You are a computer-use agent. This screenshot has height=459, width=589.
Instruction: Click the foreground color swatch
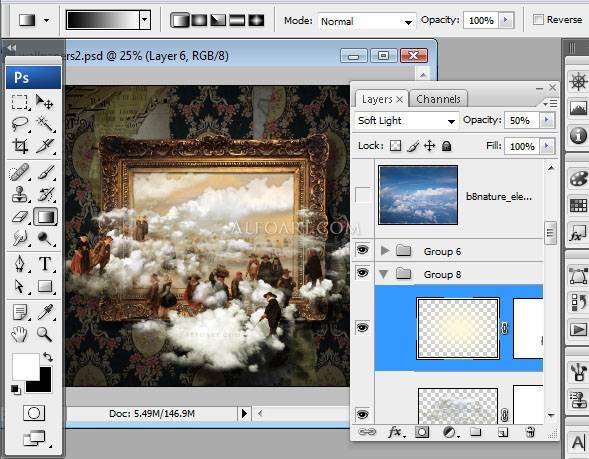click(x=26, y=367)
